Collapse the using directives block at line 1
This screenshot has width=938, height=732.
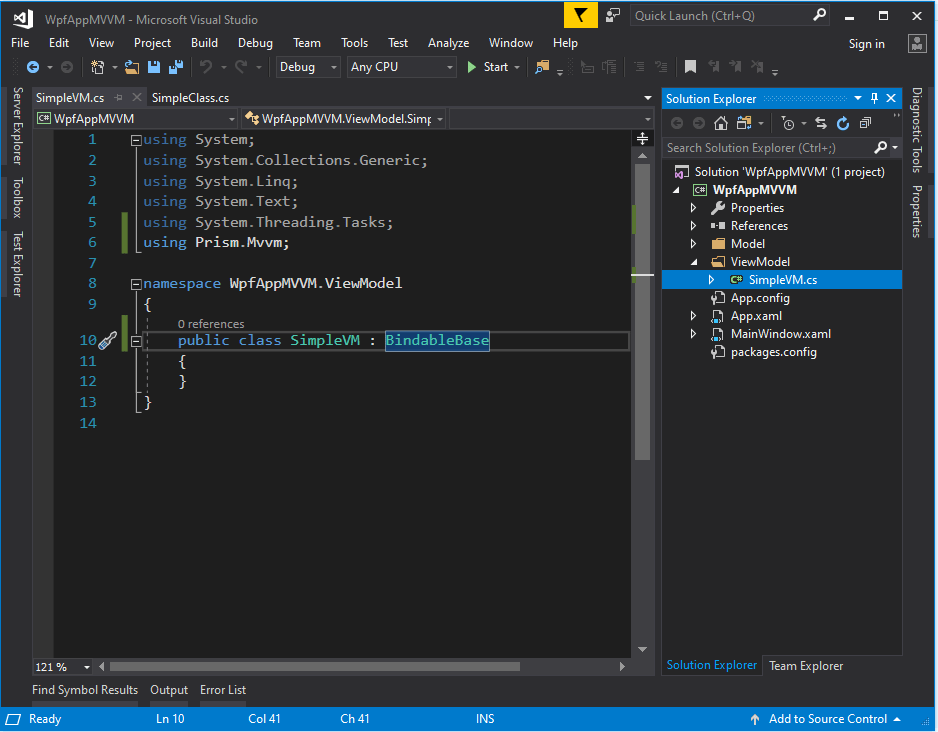tap(136, 141)
